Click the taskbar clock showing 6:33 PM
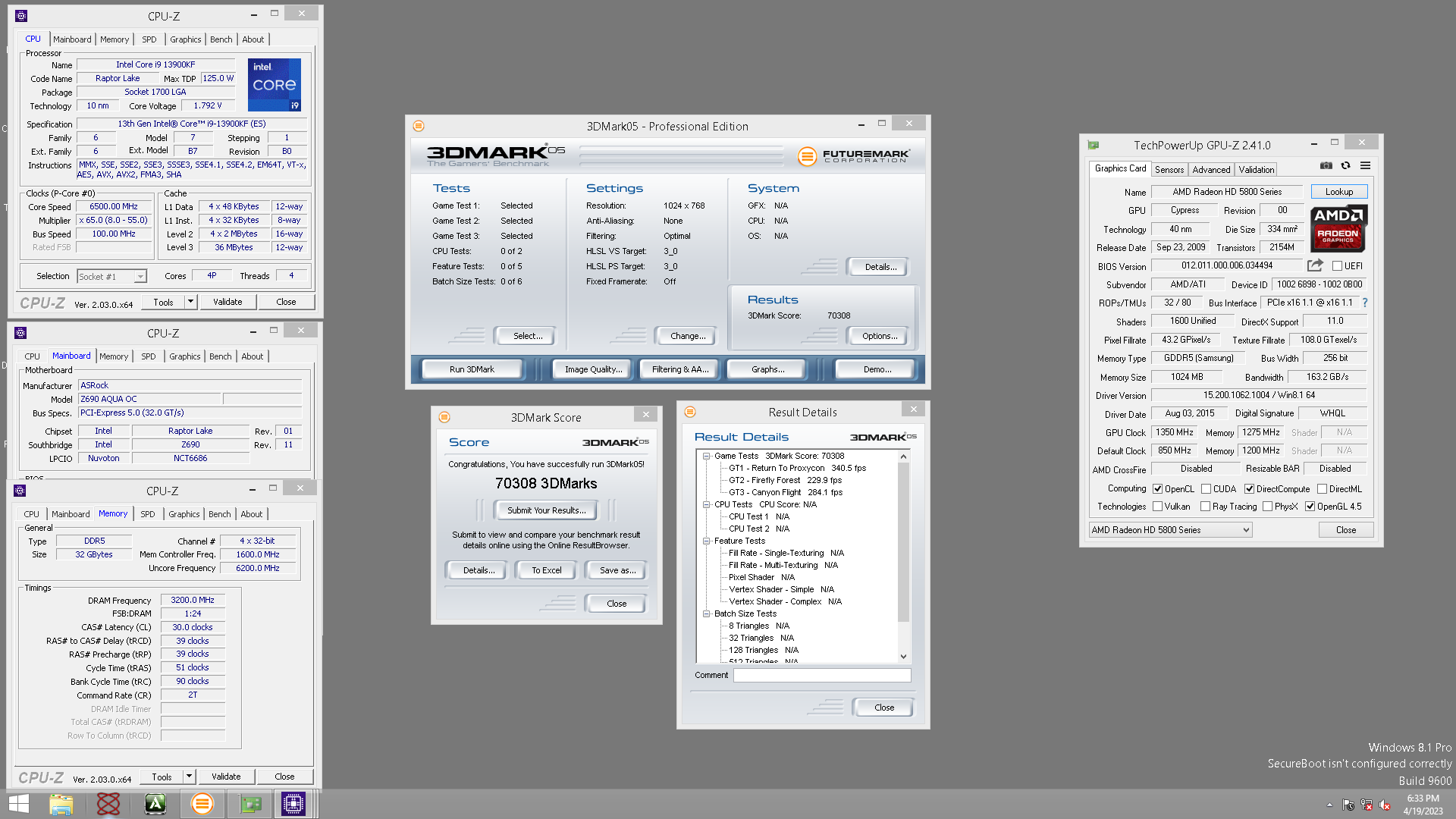 point(1423,805)
